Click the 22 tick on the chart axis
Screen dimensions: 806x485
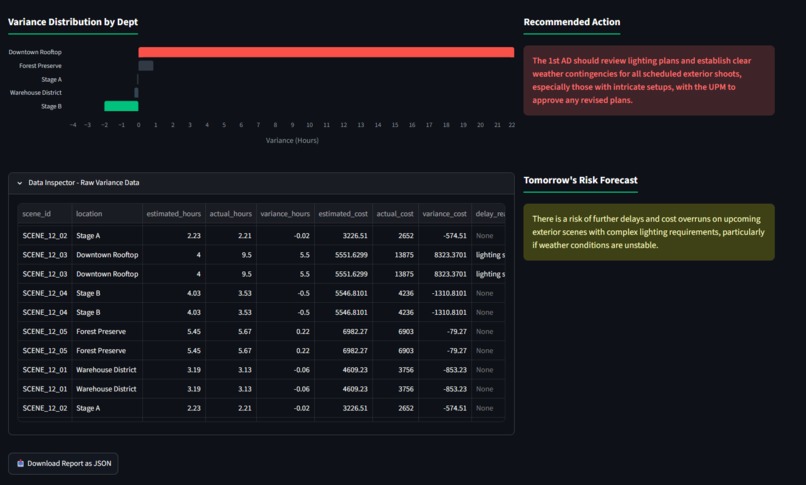click(511, 125)
